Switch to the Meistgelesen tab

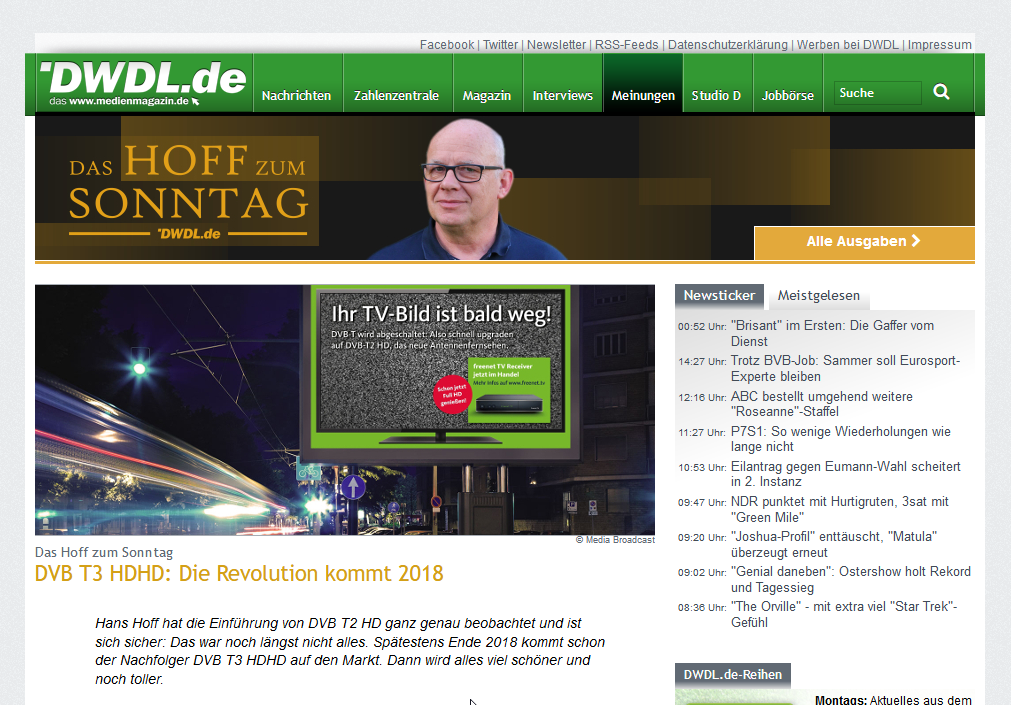pos(818,296)
